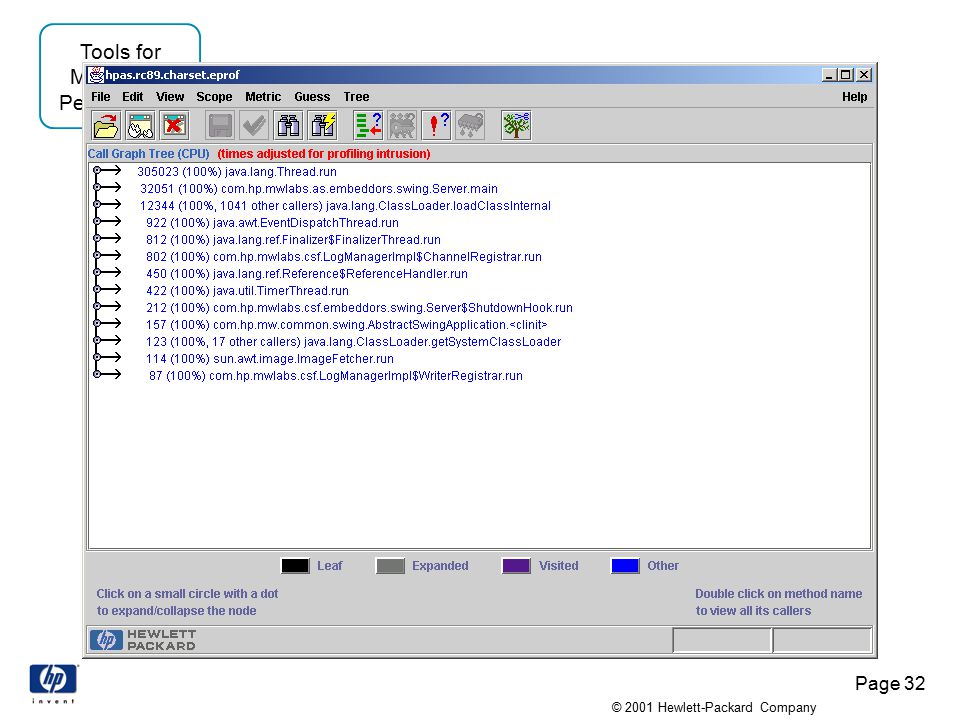This screenshot has height=720, width=960.
Task: Click the window with red X icon
Action: coord(174,126)
